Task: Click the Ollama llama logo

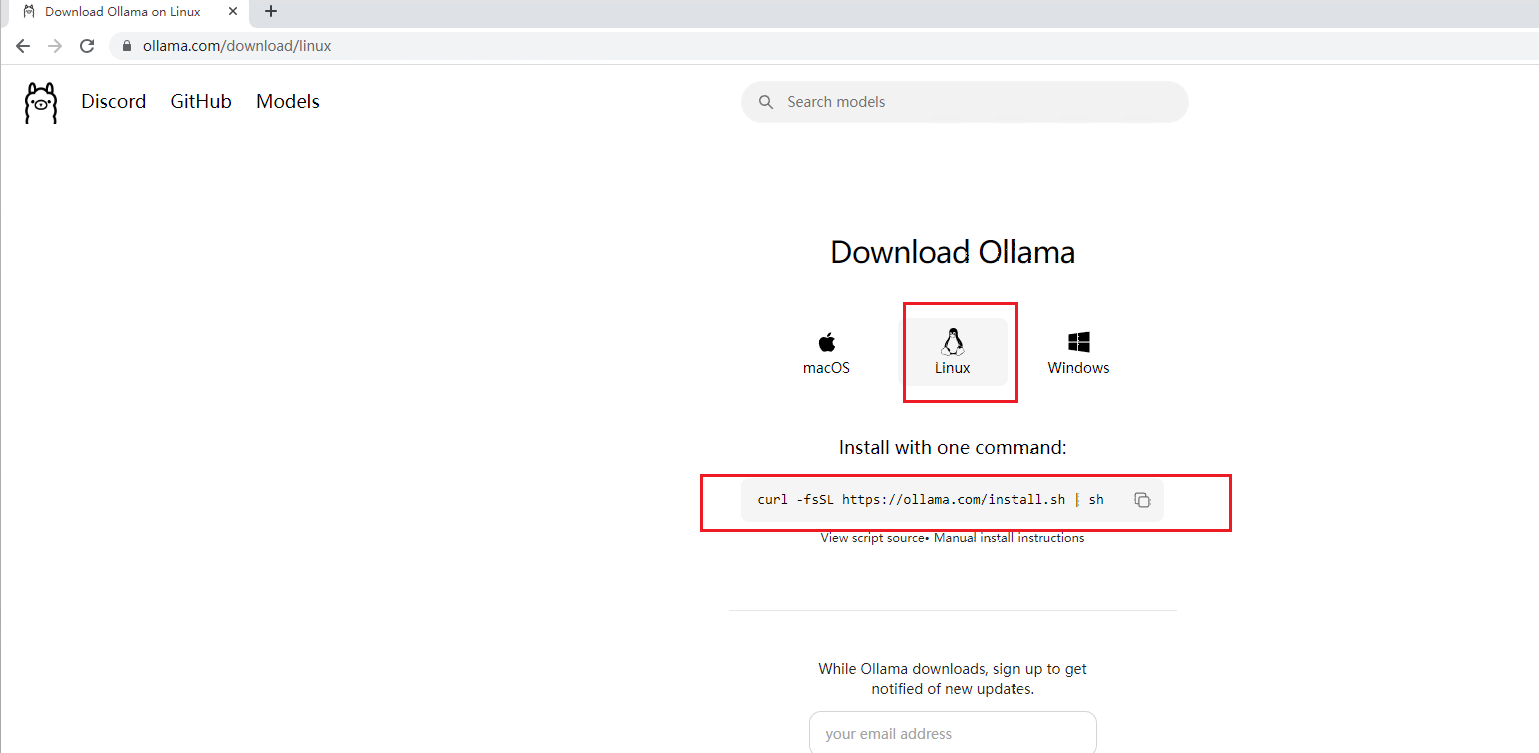Action: point(41,103)
